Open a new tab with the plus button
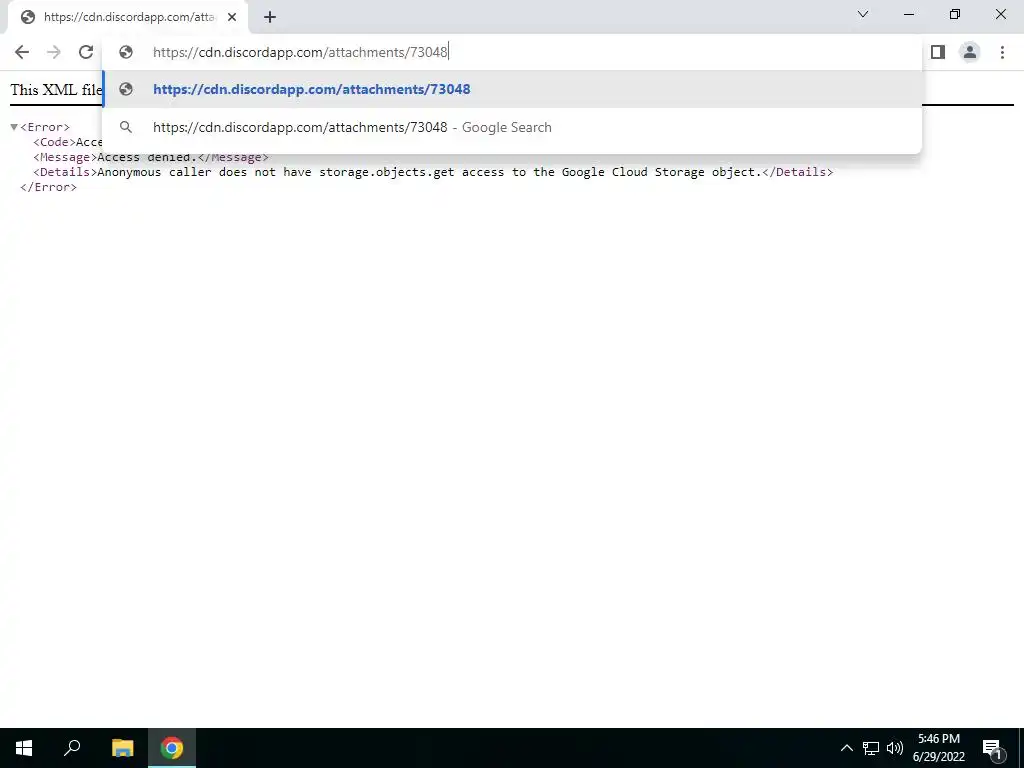 (x=270, y=18)
